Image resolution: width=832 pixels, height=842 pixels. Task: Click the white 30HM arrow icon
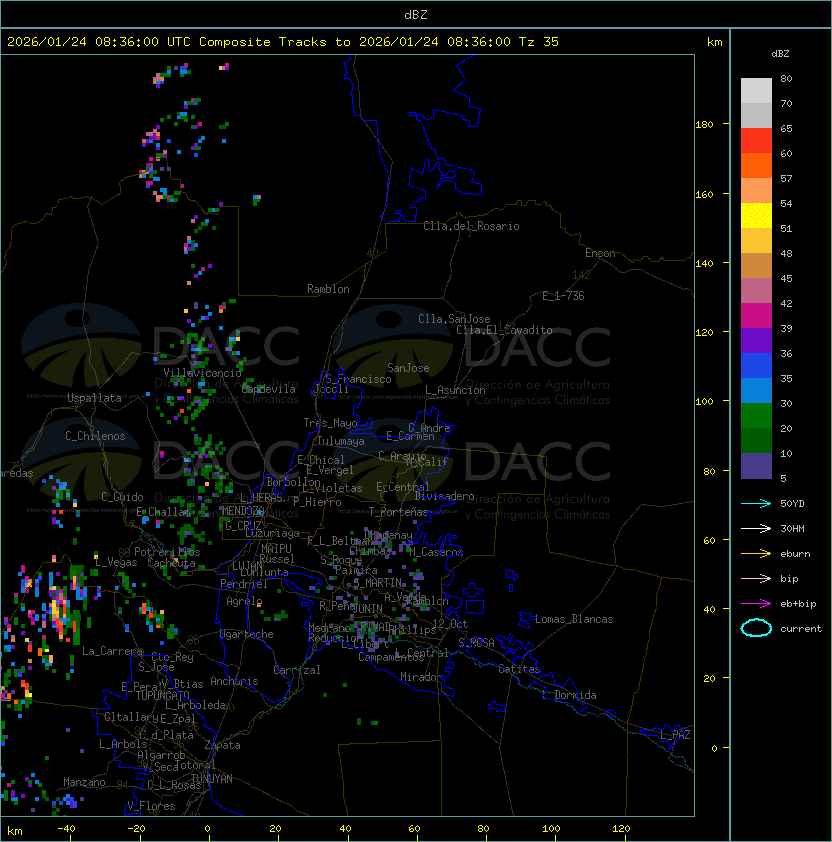pyautogui.click(x=756, y=528)
